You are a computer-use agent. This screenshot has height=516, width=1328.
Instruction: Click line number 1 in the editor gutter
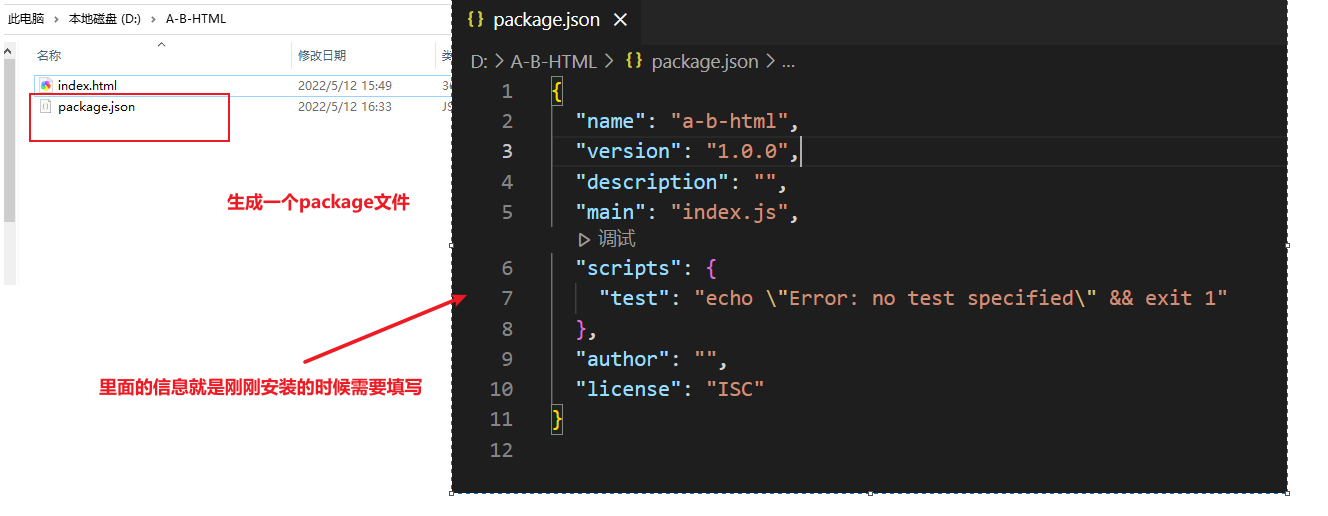coord(507,91)
